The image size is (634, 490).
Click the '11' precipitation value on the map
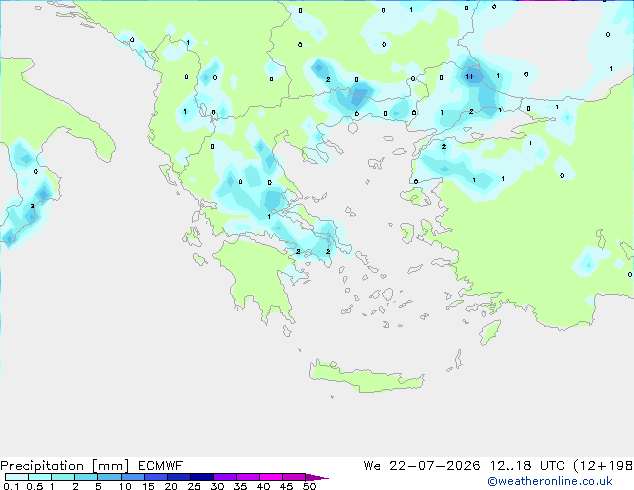pos(469,76)
